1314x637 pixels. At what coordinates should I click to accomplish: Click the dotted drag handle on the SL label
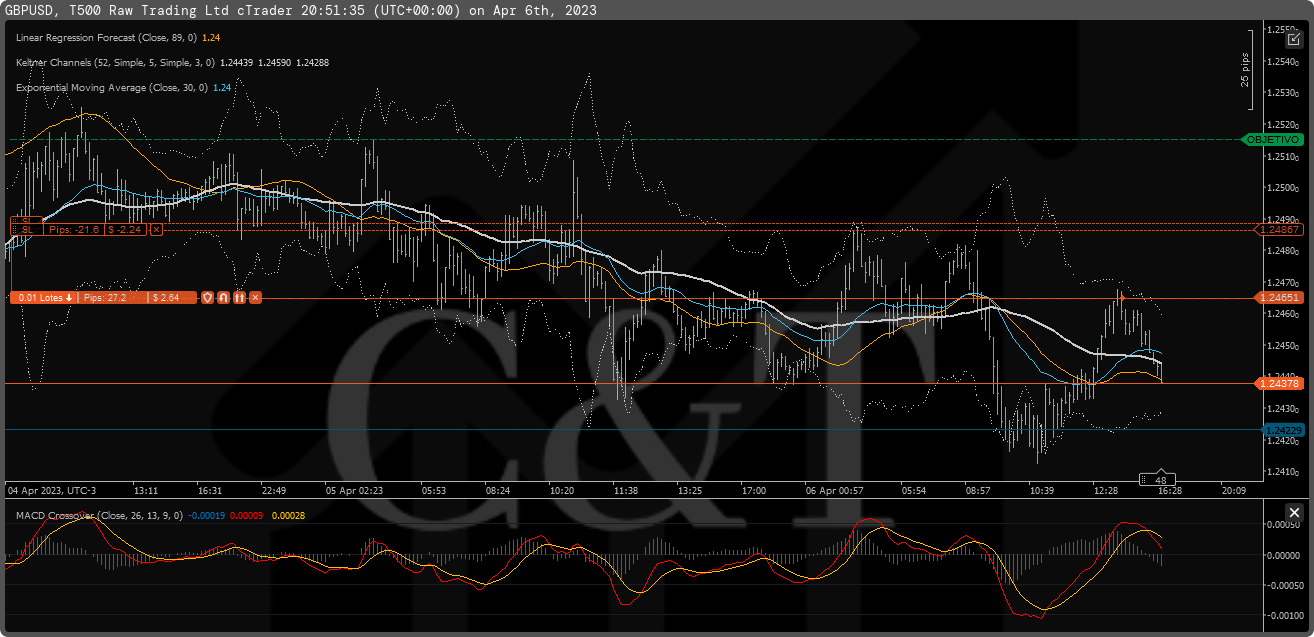14,230
